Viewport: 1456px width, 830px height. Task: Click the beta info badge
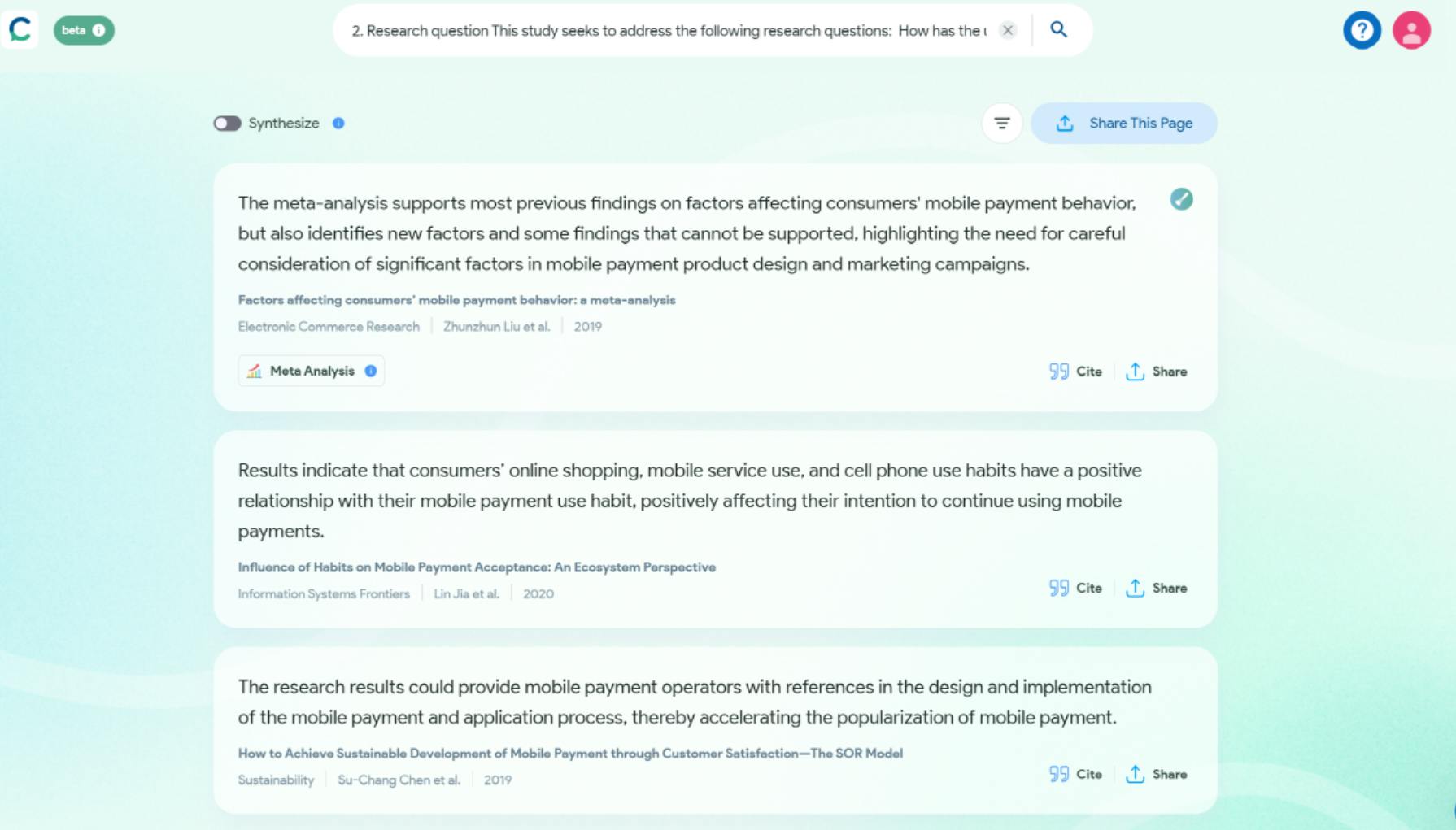pyautogui.click(x=84, y=30)
